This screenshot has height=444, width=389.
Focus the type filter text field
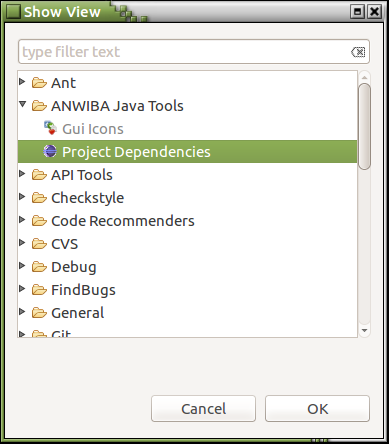pyautogui.click(x=194, y=52)
